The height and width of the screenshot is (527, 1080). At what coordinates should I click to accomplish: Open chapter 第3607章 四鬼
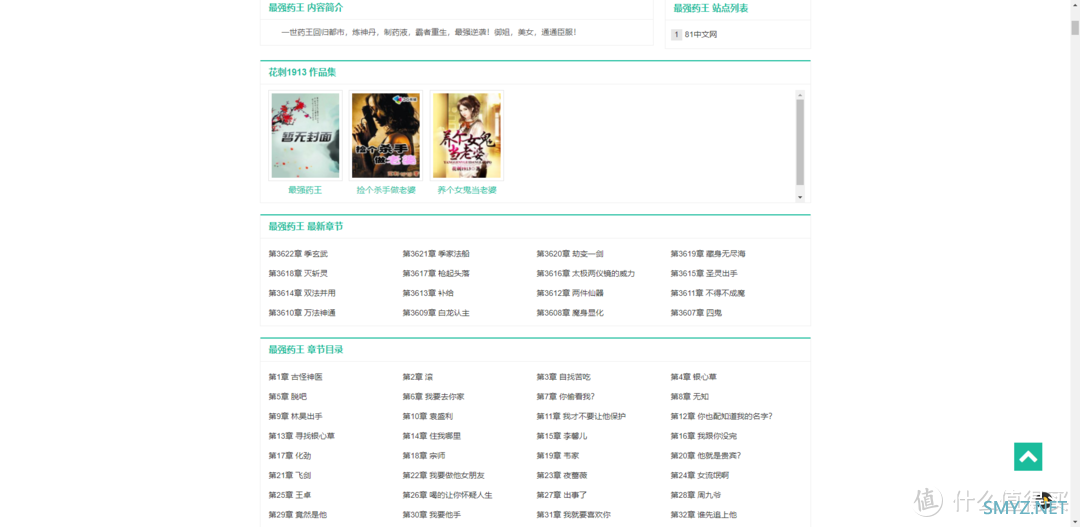tap(696, 313)
